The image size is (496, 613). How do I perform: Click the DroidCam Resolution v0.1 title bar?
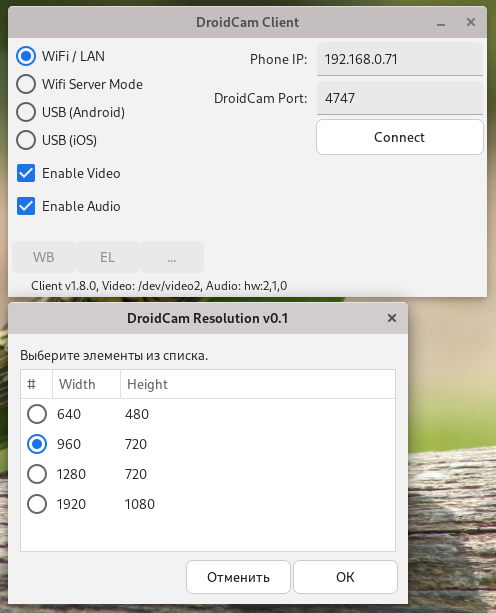[x=208, y=318]
